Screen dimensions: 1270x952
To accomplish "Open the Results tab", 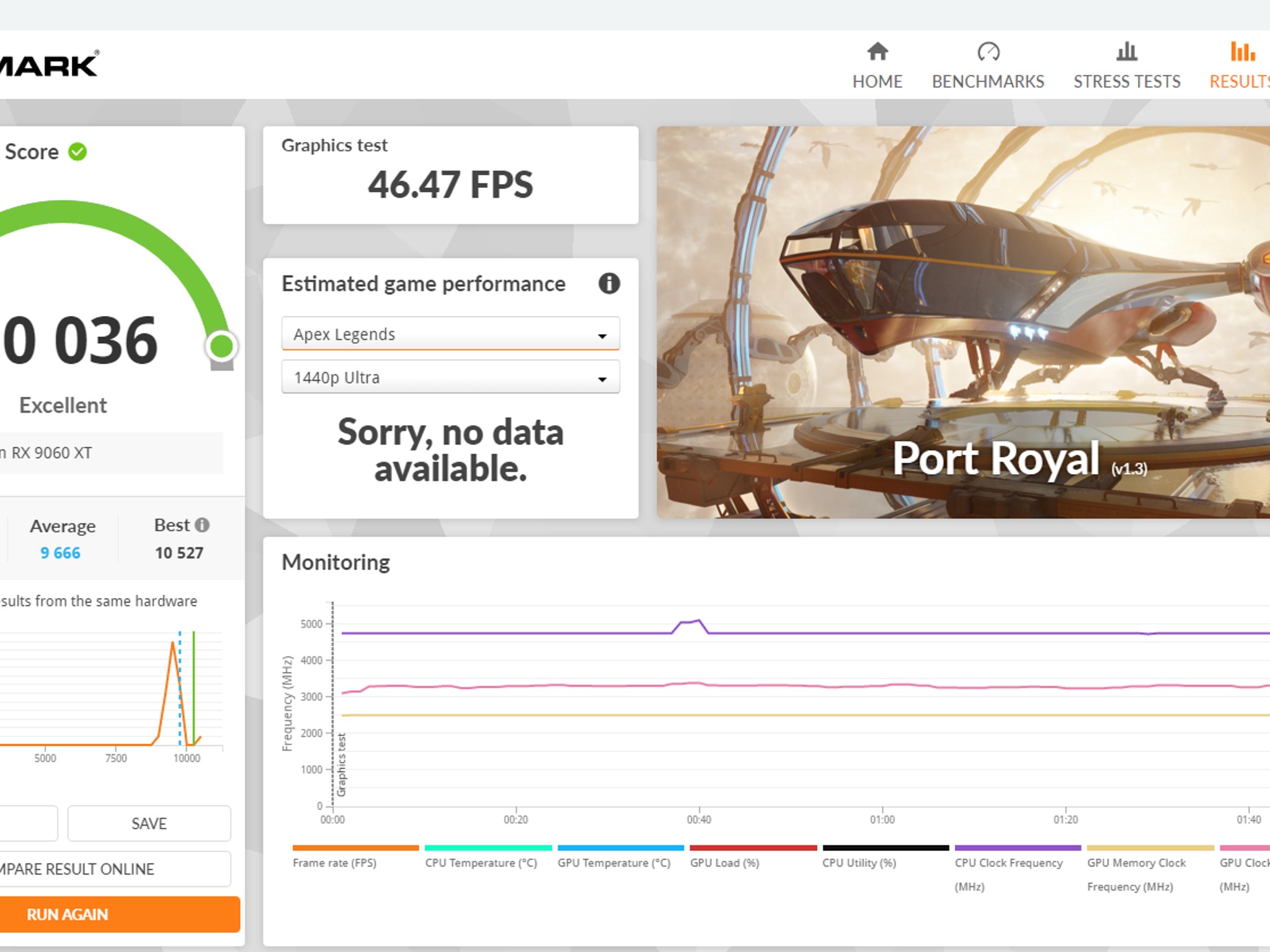I will (1240, 66).
